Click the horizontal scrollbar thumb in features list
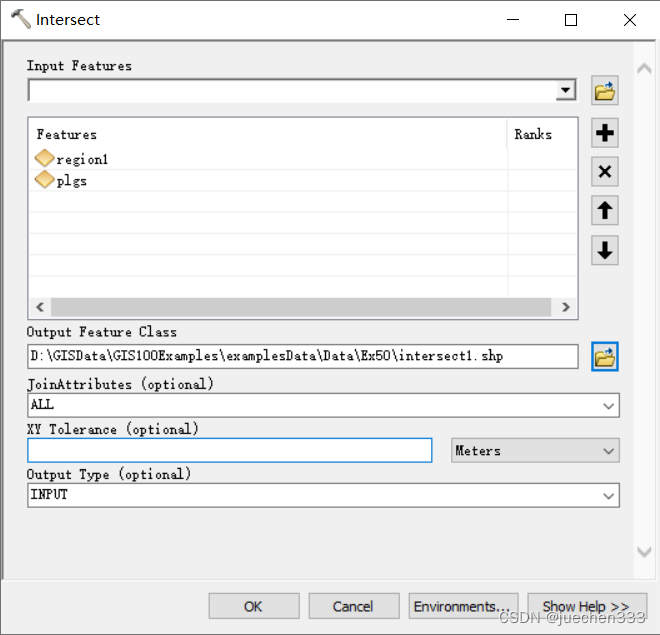Image resolution: width=660 pixels, height=635 pixels. tap(301, 307)
